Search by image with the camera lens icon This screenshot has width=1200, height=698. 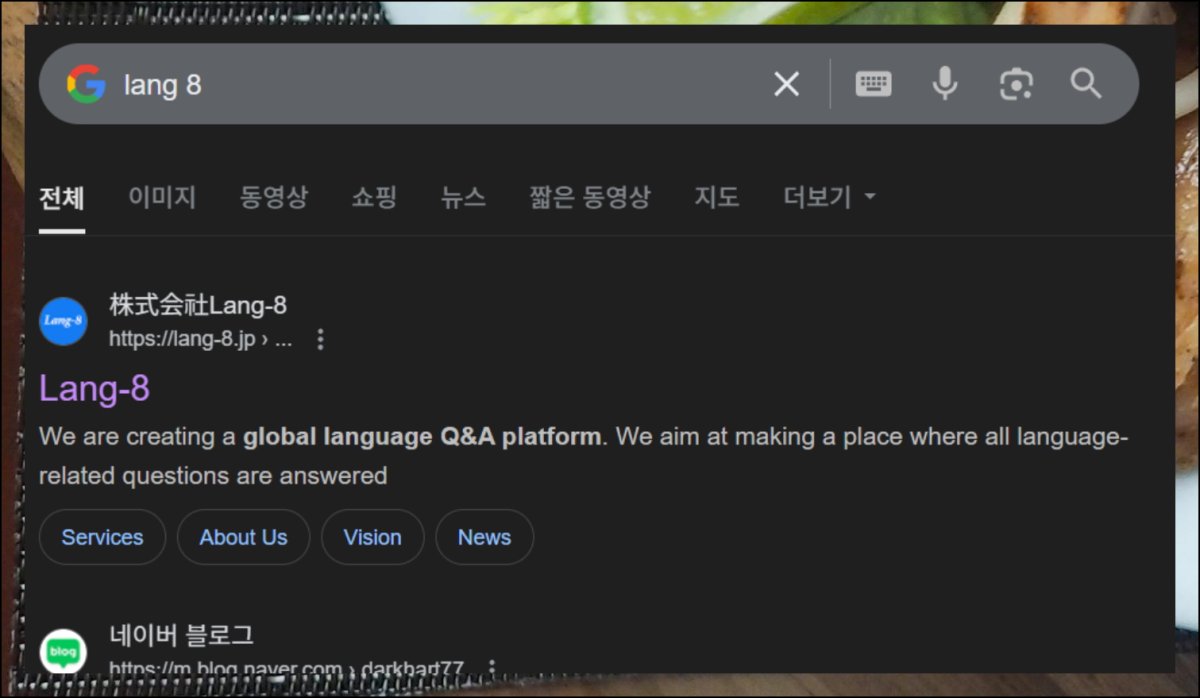[x=1016, y=84]
